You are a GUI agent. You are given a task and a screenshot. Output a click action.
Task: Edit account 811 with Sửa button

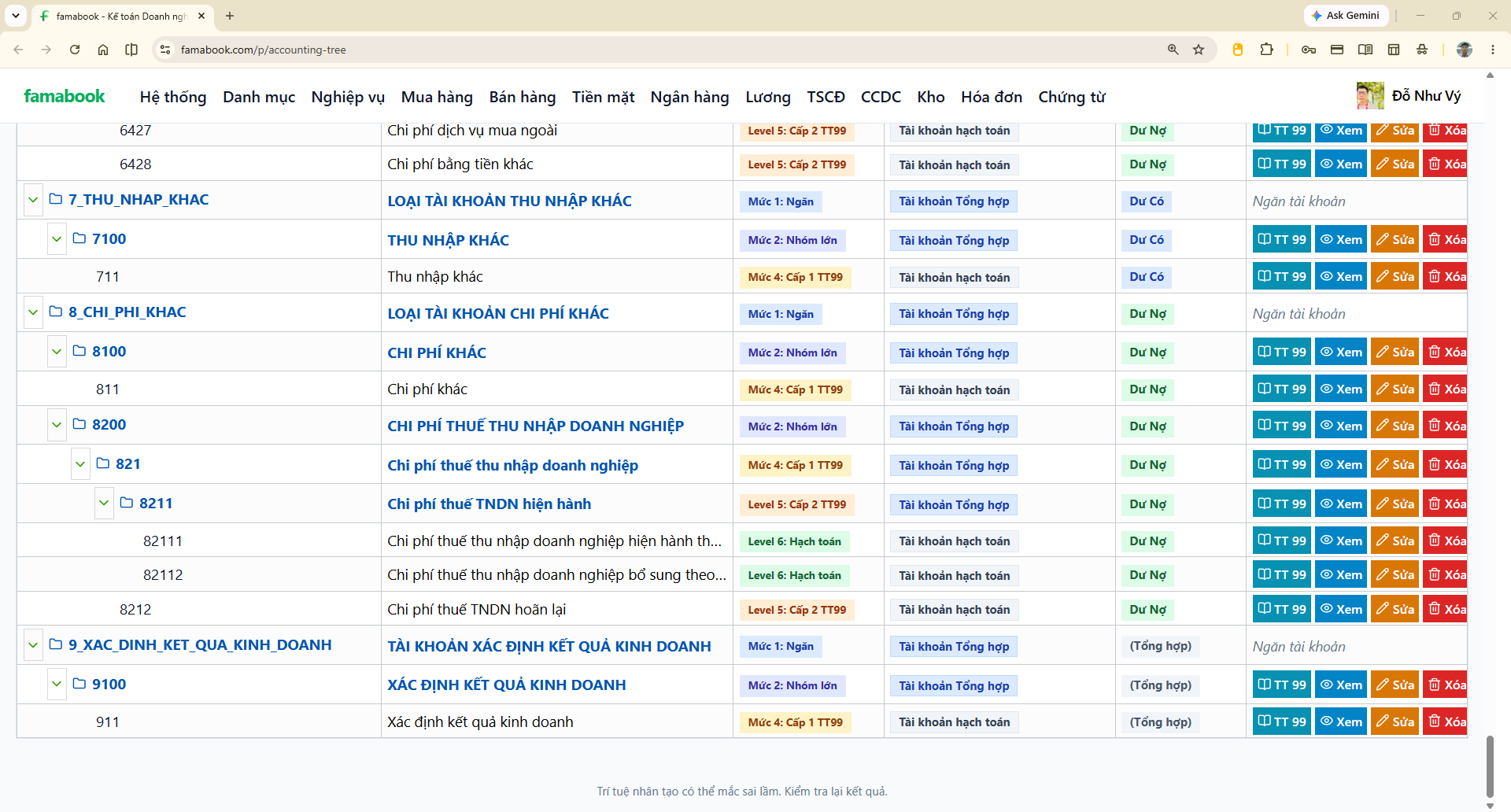pos(1395,389)
